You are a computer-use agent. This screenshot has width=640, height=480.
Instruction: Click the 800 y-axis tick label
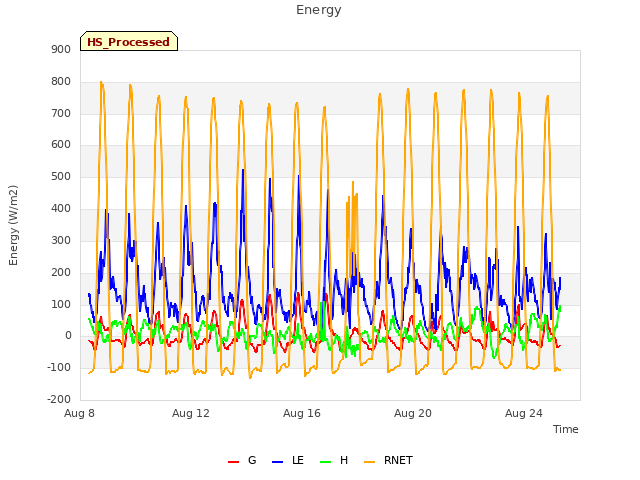click(61, 82)
